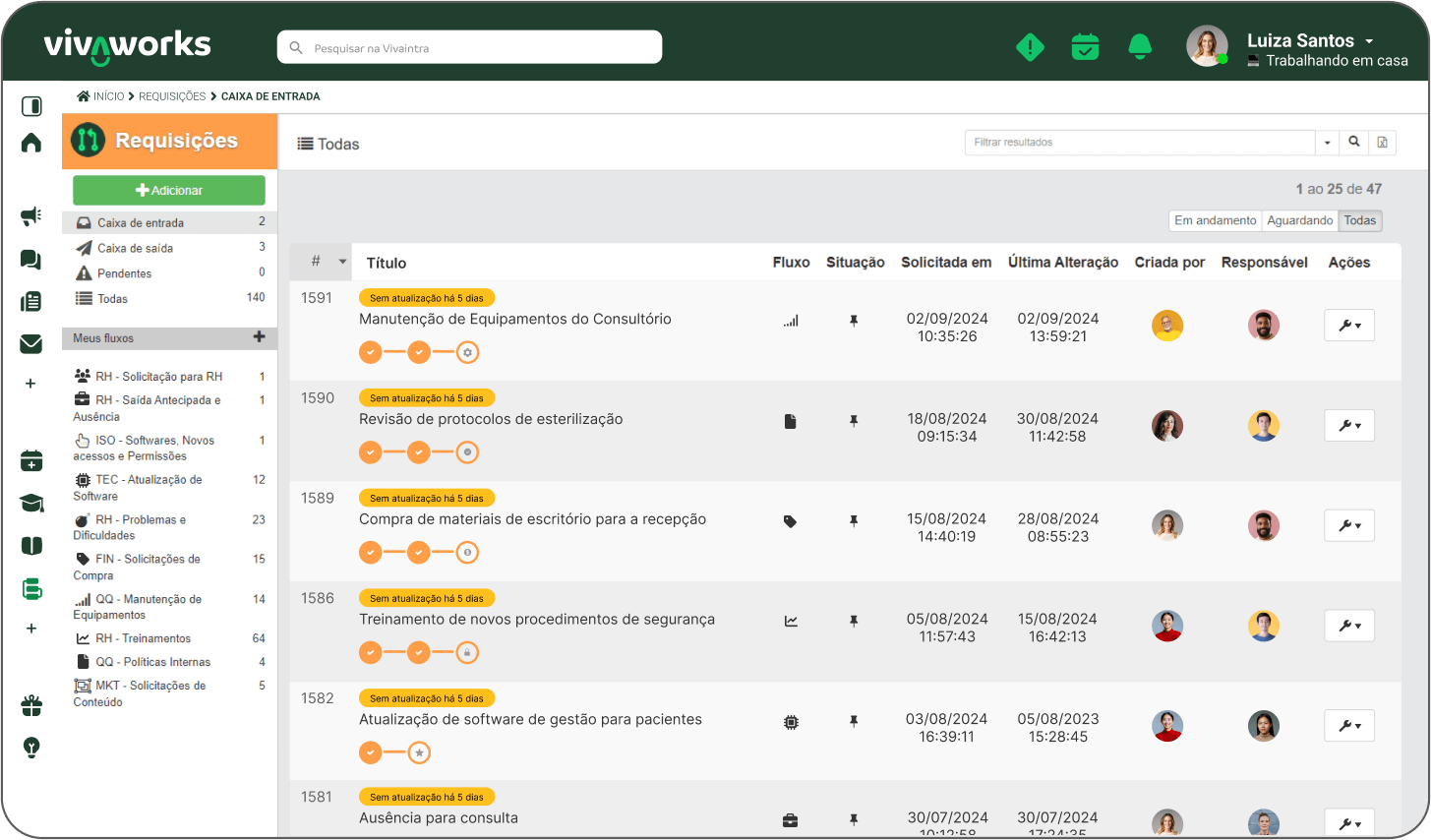Open Pendentes in the requests menu

click(x=124, y=273)
